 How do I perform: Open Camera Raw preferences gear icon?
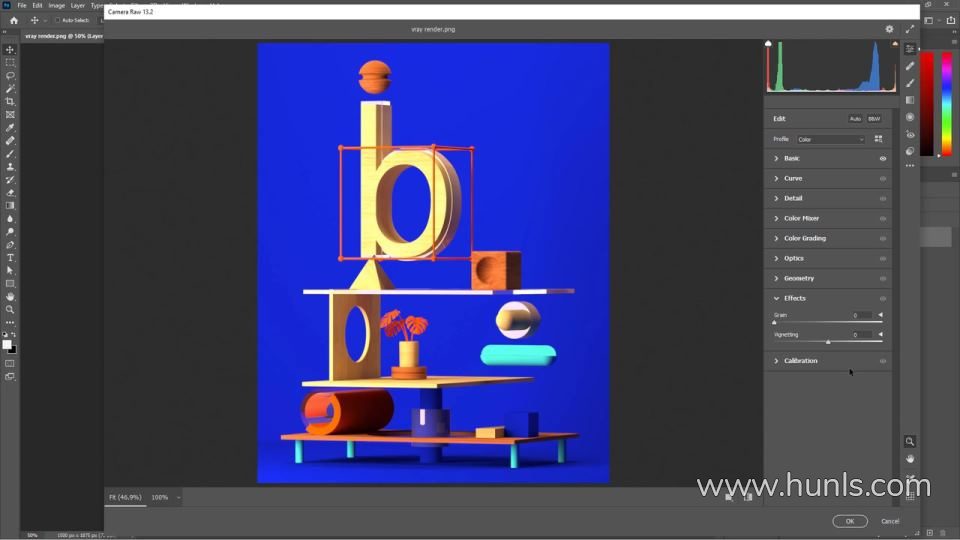pyautogui.click(x=889, y=29)
